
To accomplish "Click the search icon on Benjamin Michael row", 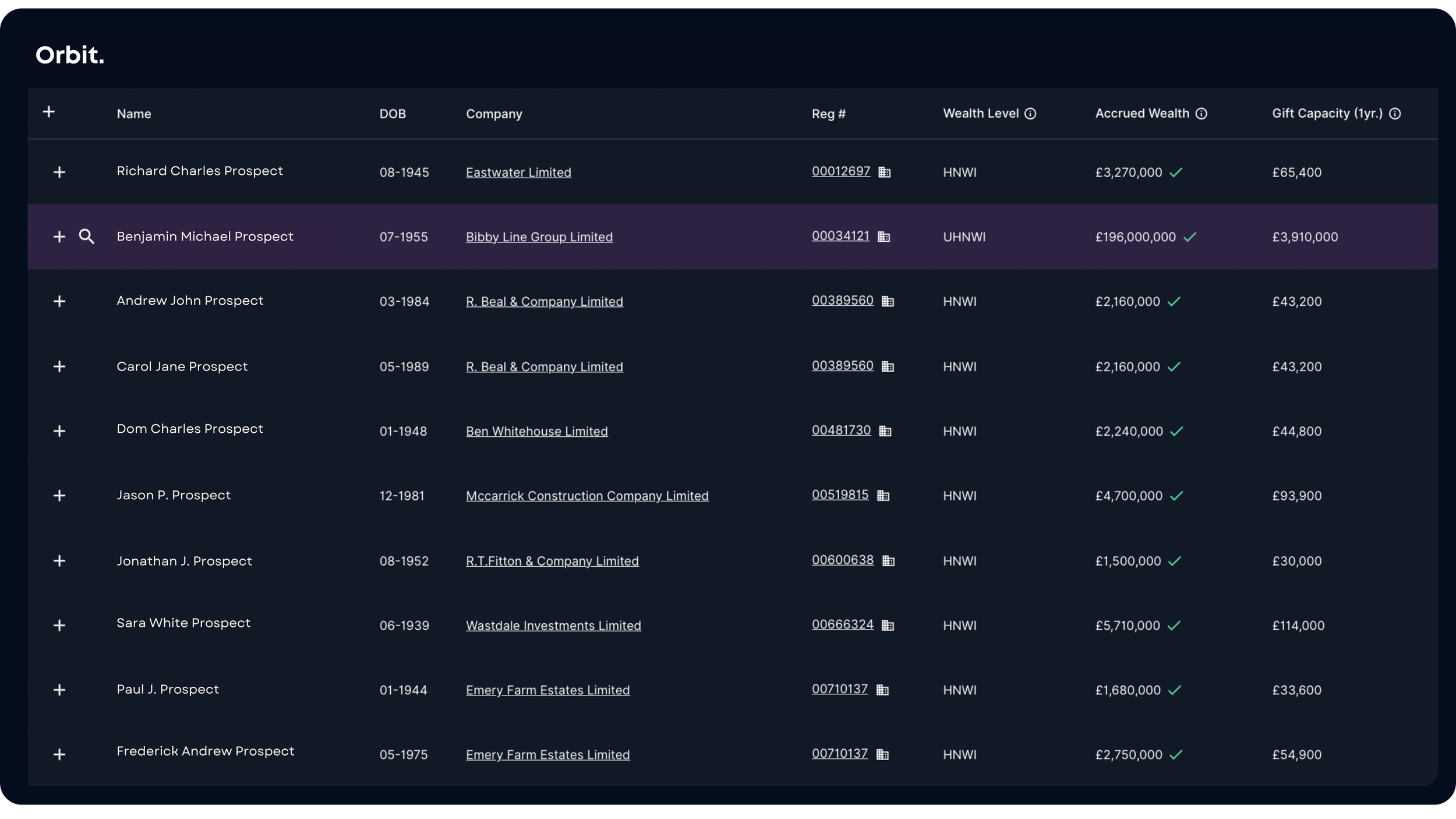I will coord(86,236).
